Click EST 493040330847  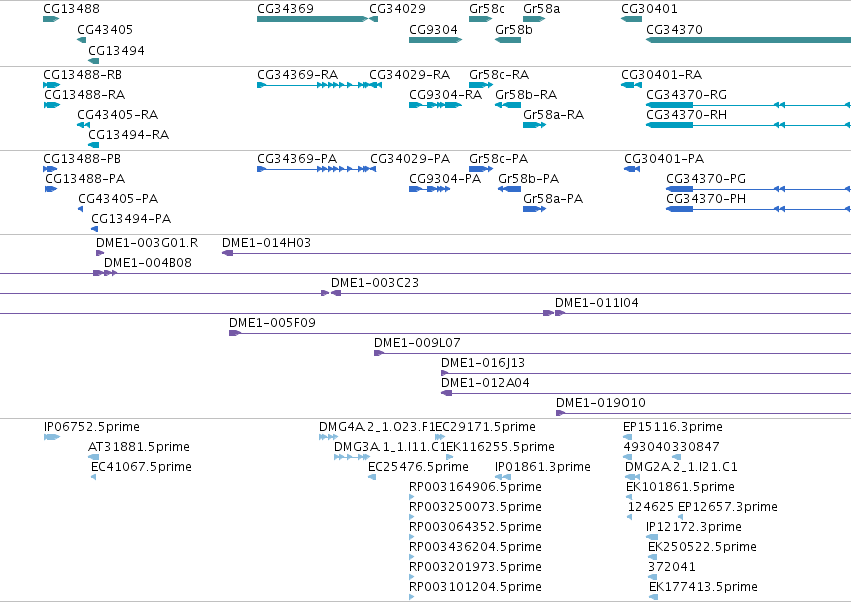(671, 447)
